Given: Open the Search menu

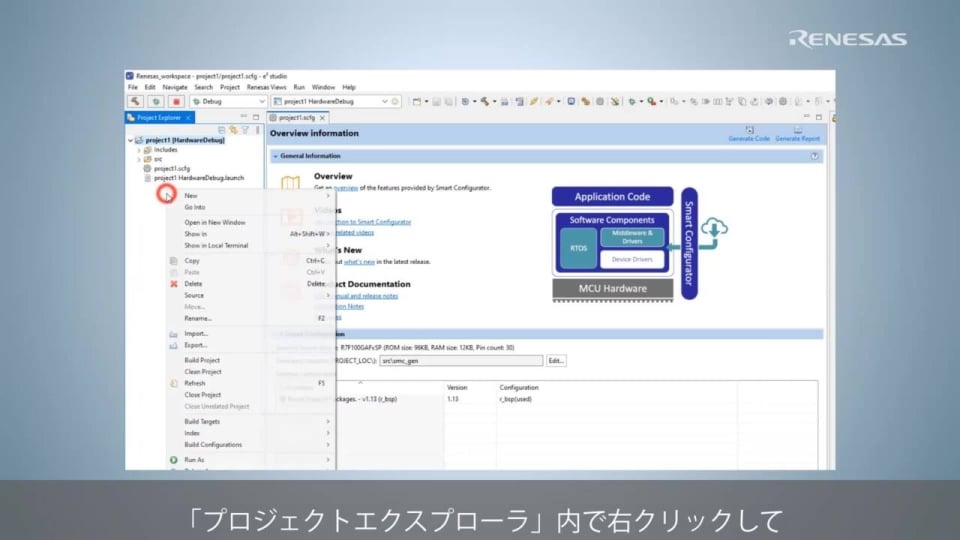Looking at the screenshot, I should coord(203,88).
